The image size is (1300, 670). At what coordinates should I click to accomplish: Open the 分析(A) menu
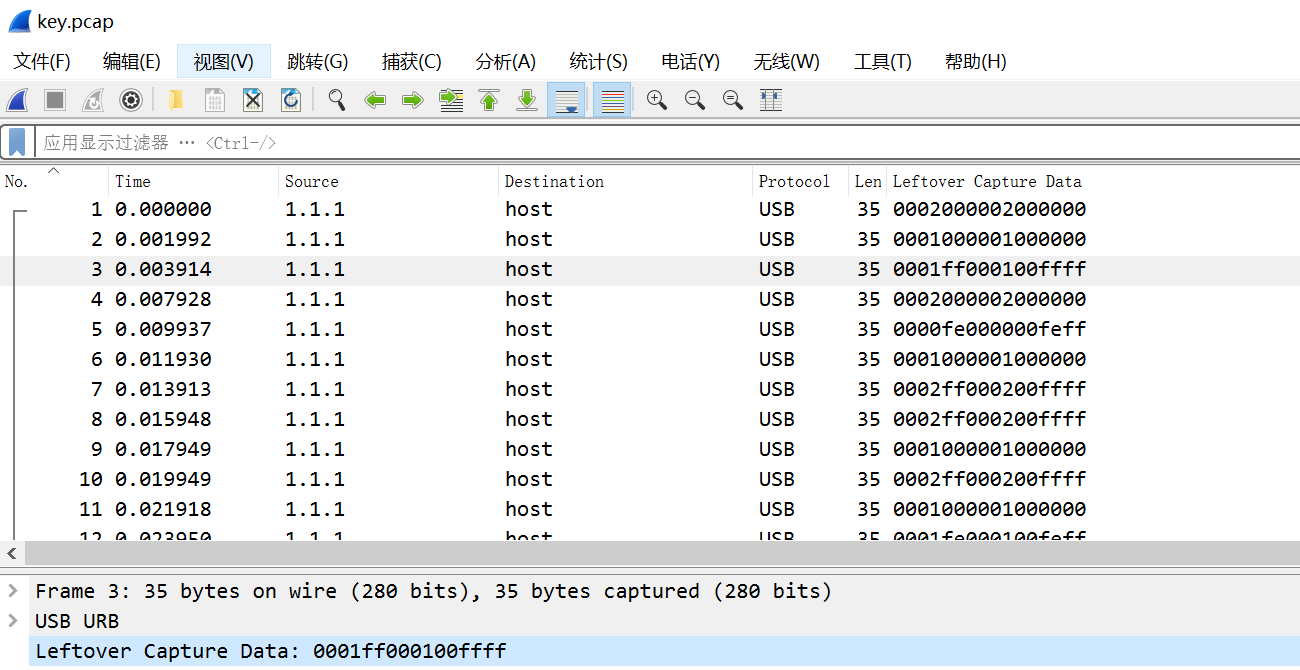505,61
